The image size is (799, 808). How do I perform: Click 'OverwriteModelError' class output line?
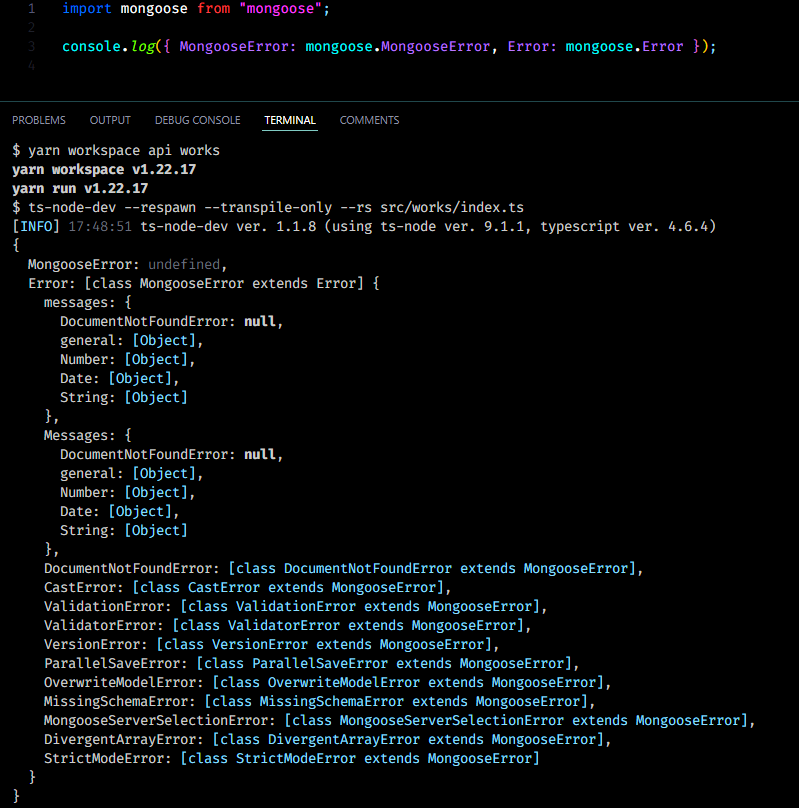(328, 683)
